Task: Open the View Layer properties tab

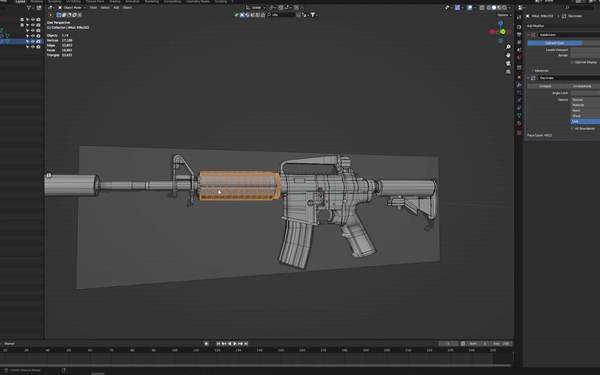Action: tap(519, 42)
